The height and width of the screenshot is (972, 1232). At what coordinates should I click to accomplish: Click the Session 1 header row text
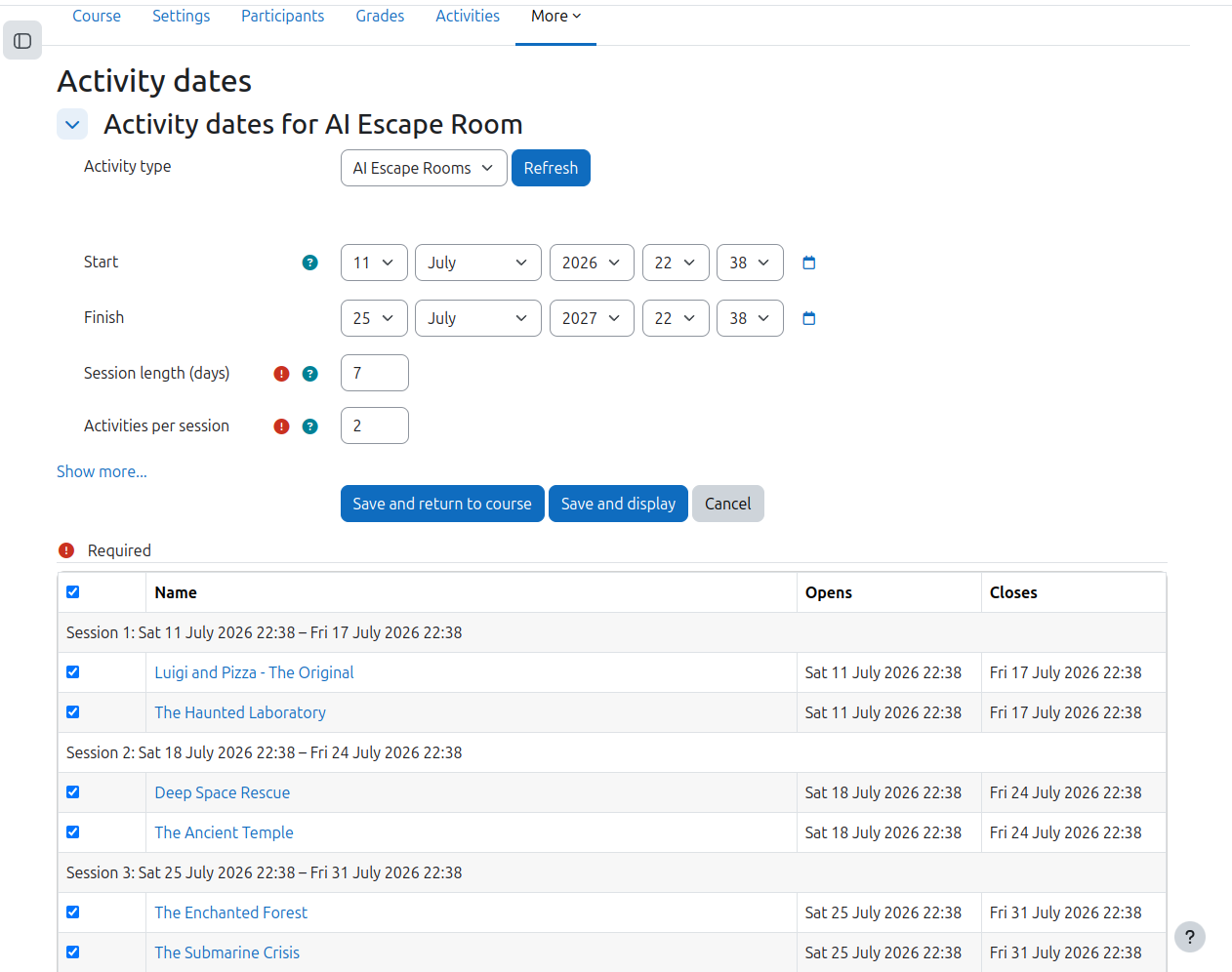[x=264, y=632]
